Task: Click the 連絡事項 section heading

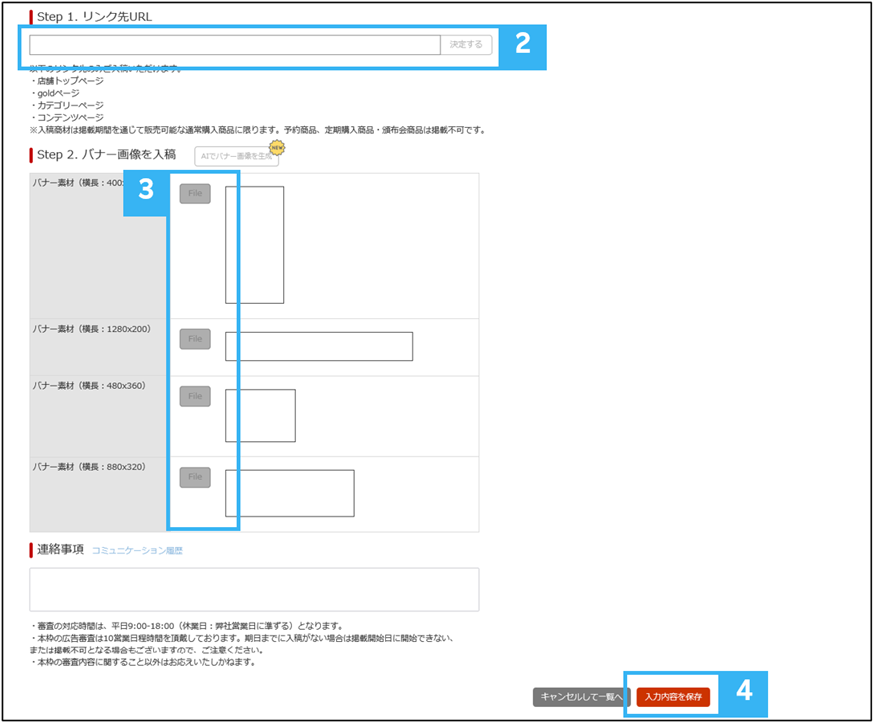Action: coord(60,550)
